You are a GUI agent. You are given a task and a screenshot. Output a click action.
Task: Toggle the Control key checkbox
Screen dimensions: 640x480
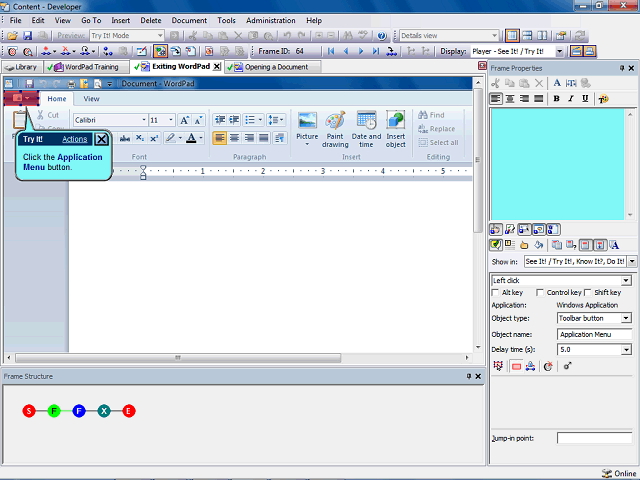[540, 292]
